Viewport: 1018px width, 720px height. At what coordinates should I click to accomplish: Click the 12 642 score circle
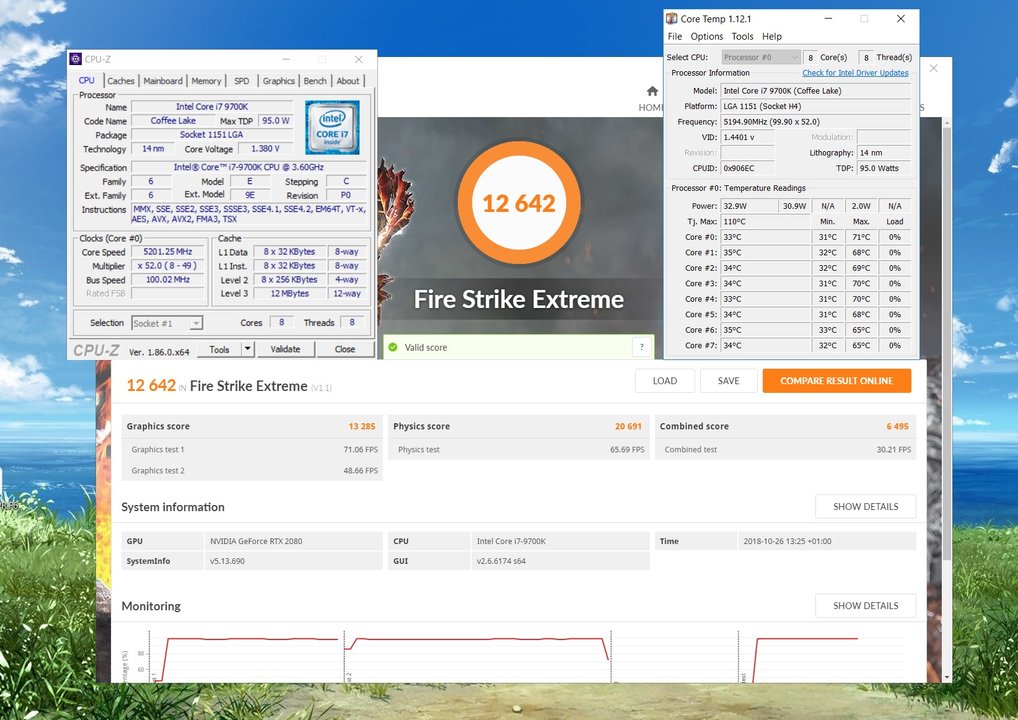click(519, 203)
